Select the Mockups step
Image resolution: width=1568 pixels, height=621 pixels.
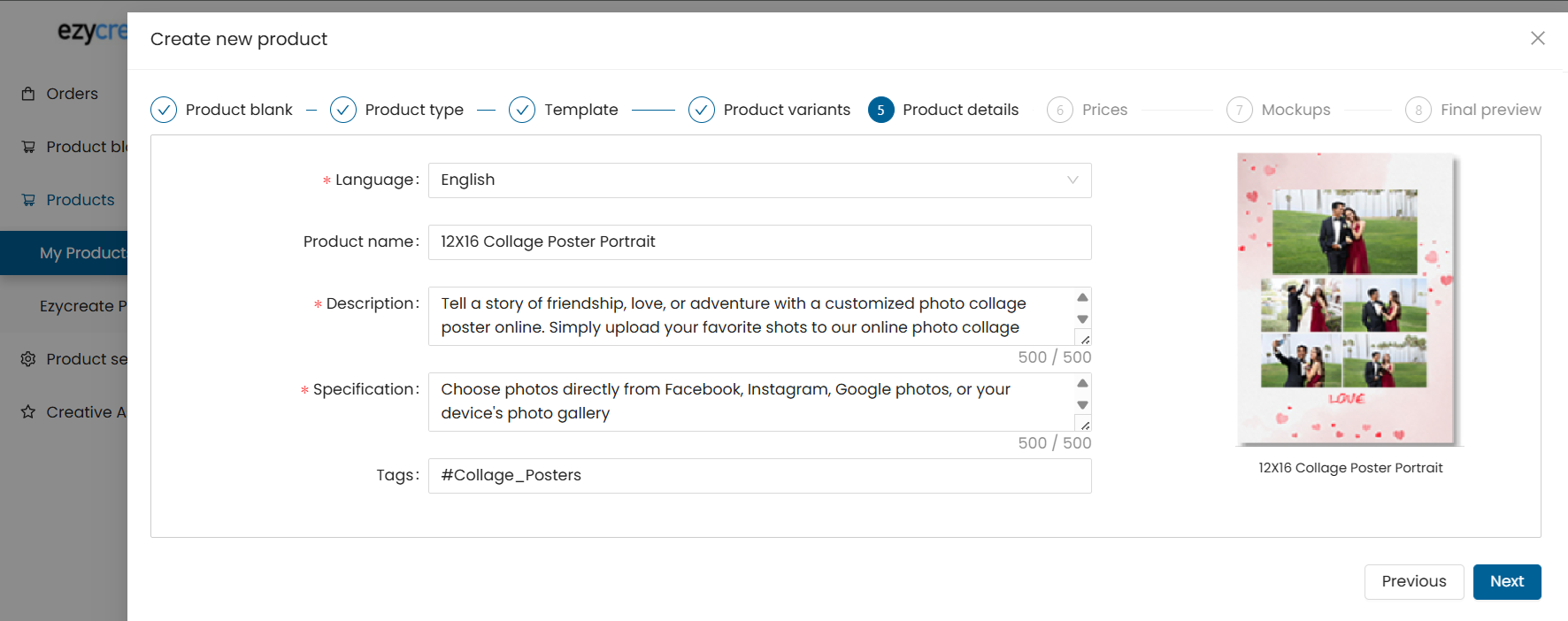1295,110
